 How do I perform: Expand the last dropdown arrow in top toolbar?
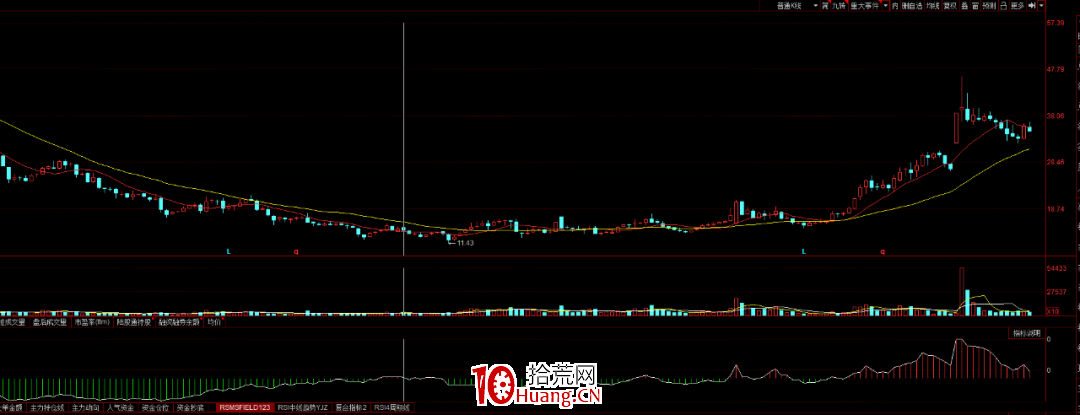pos(1041,6)
